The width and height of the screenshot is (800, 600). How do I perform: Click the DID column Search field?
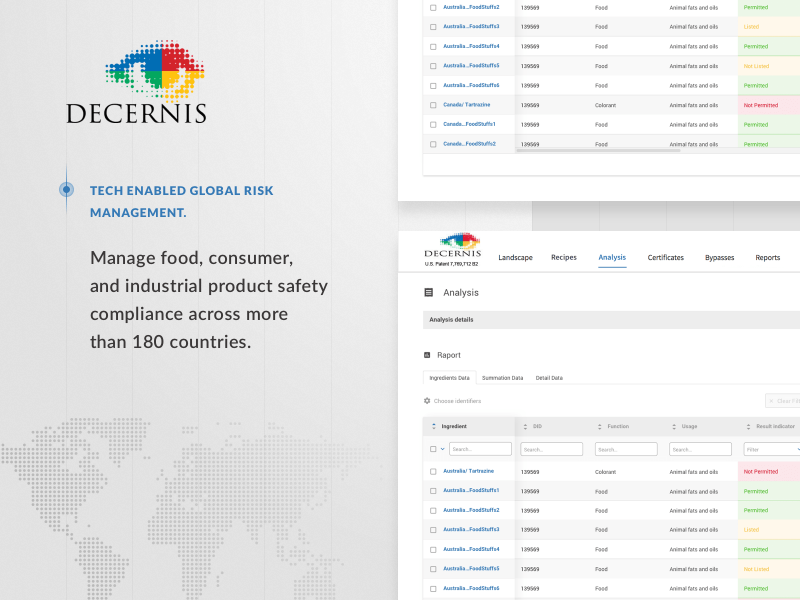[x=552, y=449]
